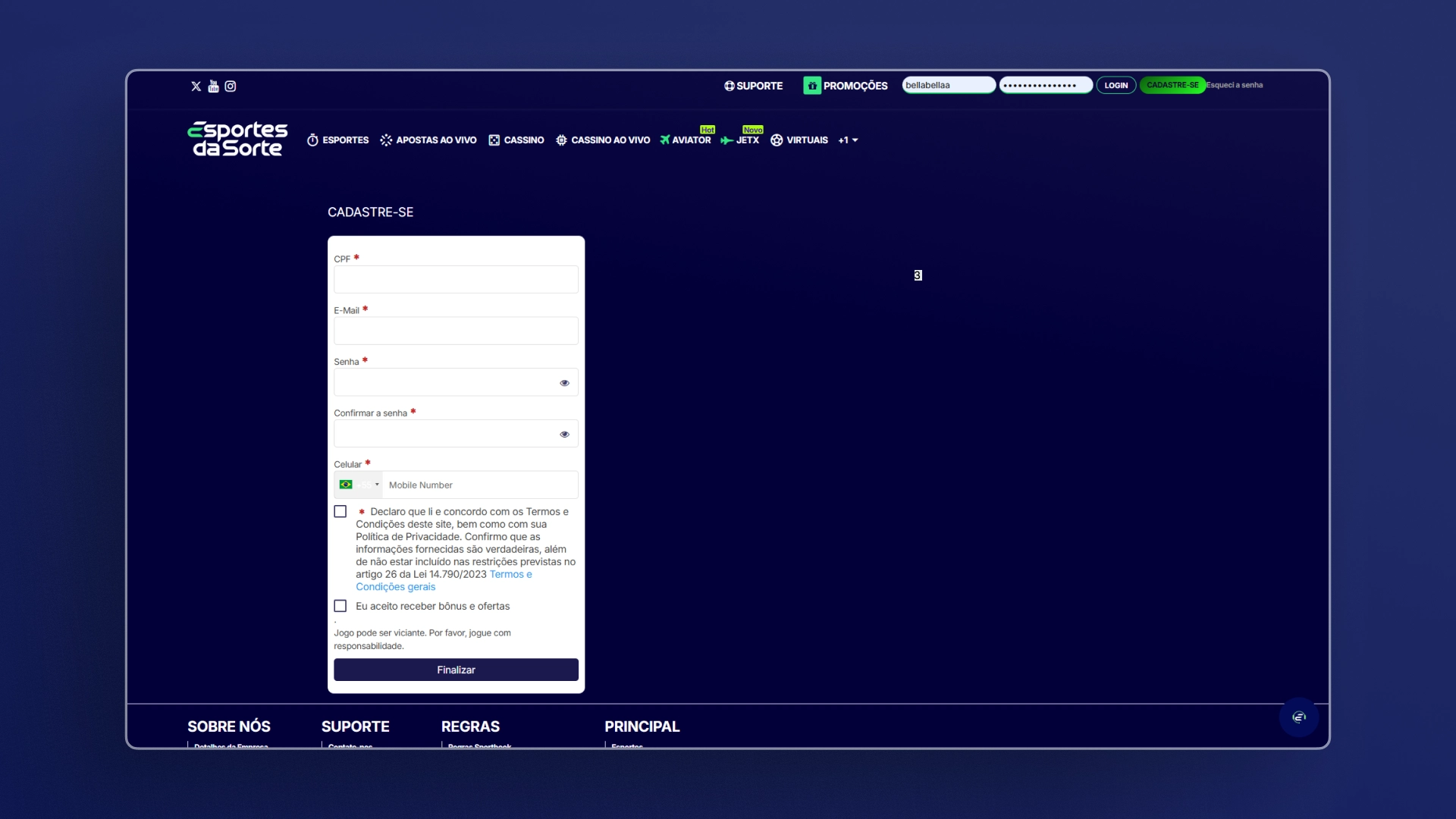Open the Brazil country code dropdown
The width and height of the screenshot is (1456, 819).
[x=359, y=485]
